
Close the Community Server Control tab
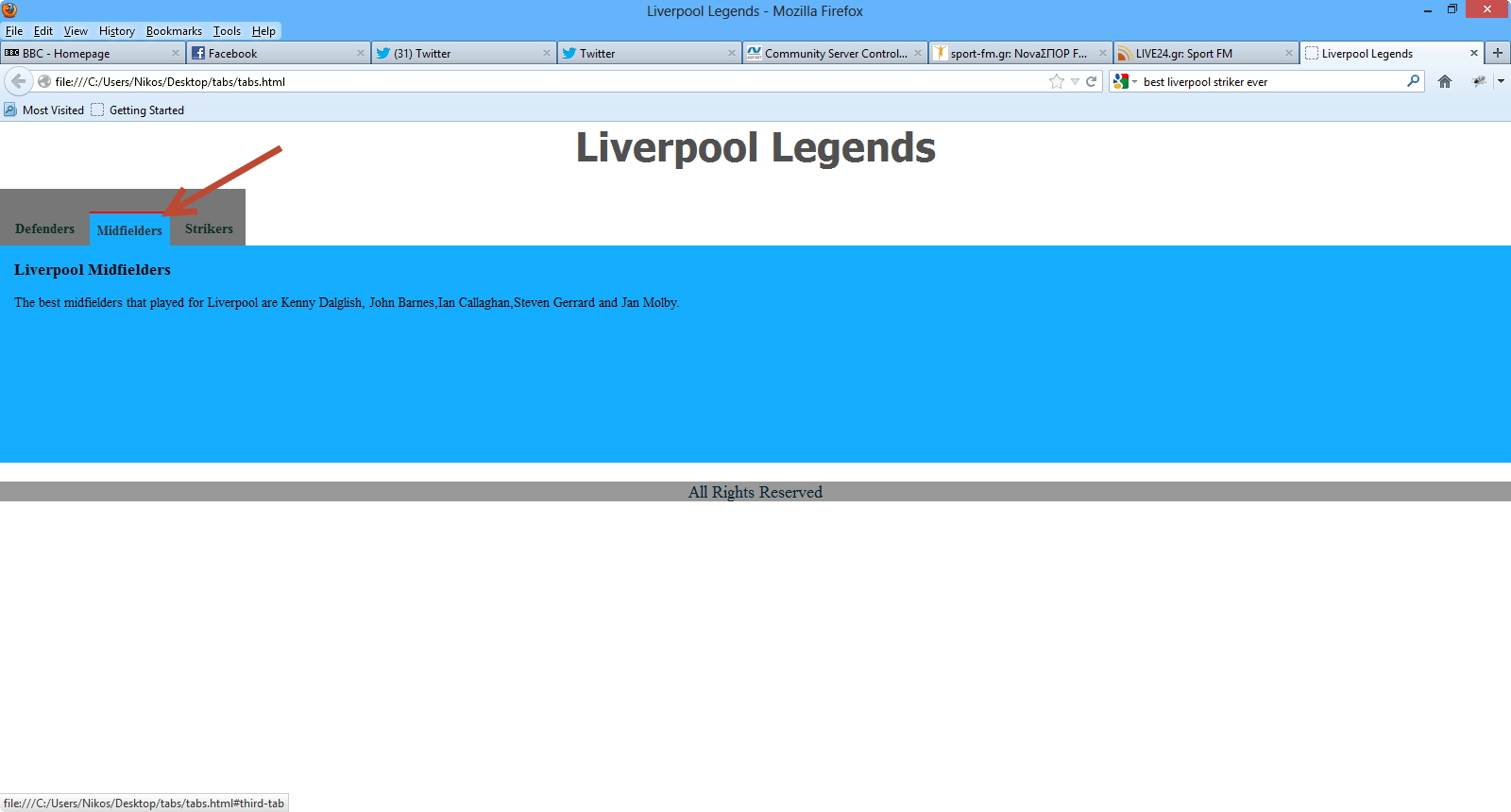point(917,53)
